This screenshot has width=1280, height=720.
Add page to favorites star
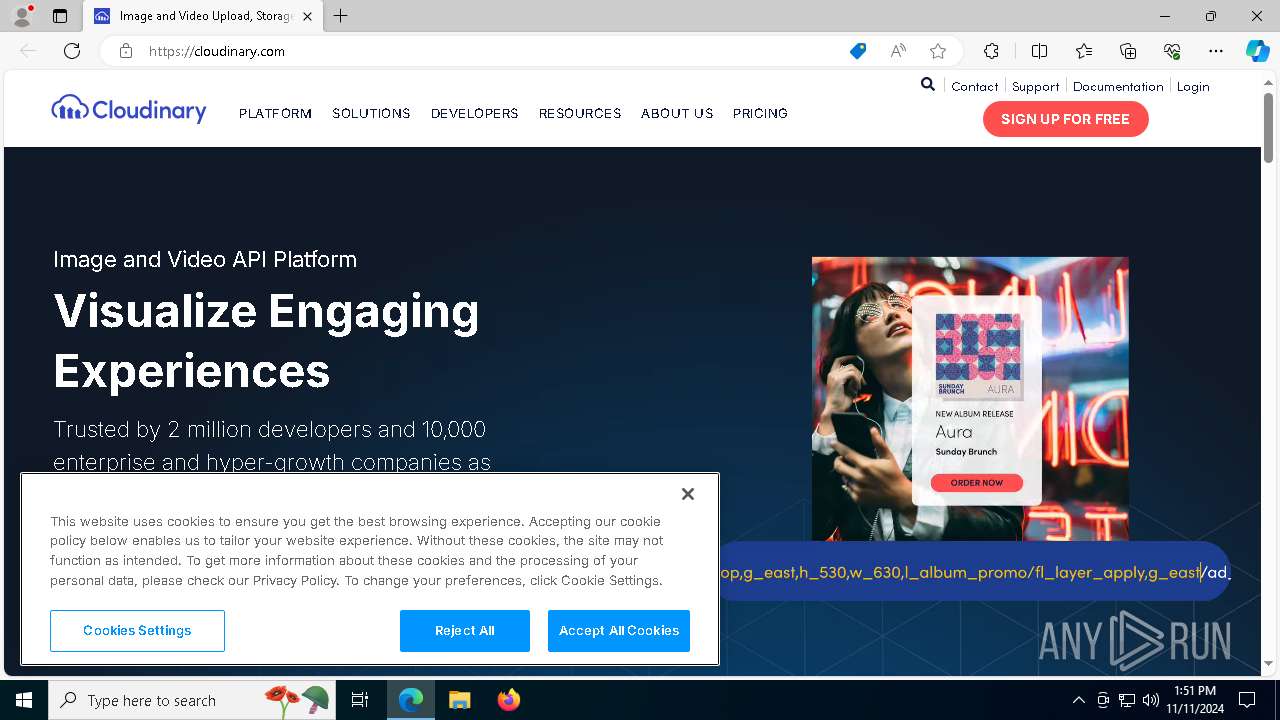click(938, 51)
